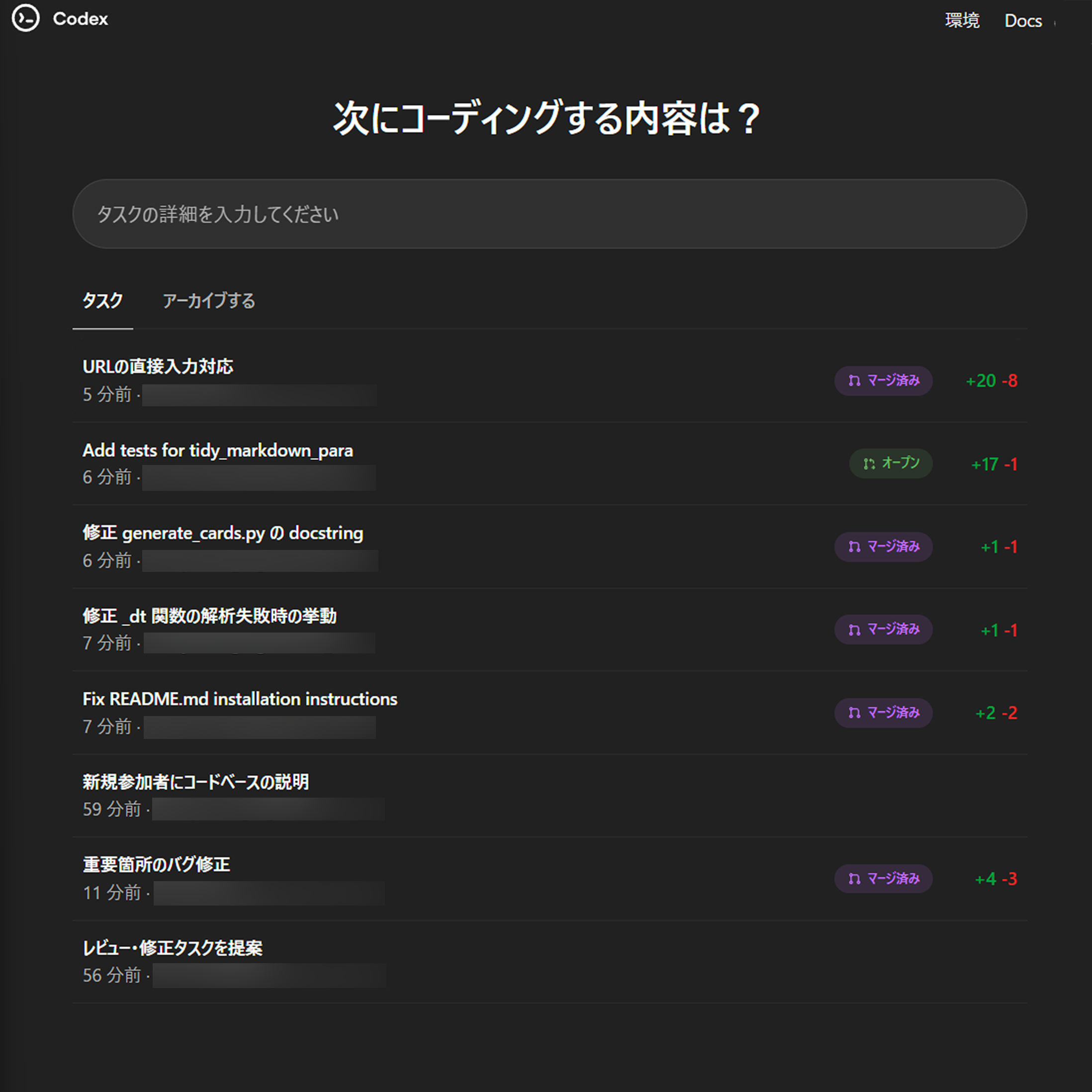This screenshot has height=1092, width=1092.
Task: Click merge icon in generate_cards.py row badge
Action: tap(855, 546)
